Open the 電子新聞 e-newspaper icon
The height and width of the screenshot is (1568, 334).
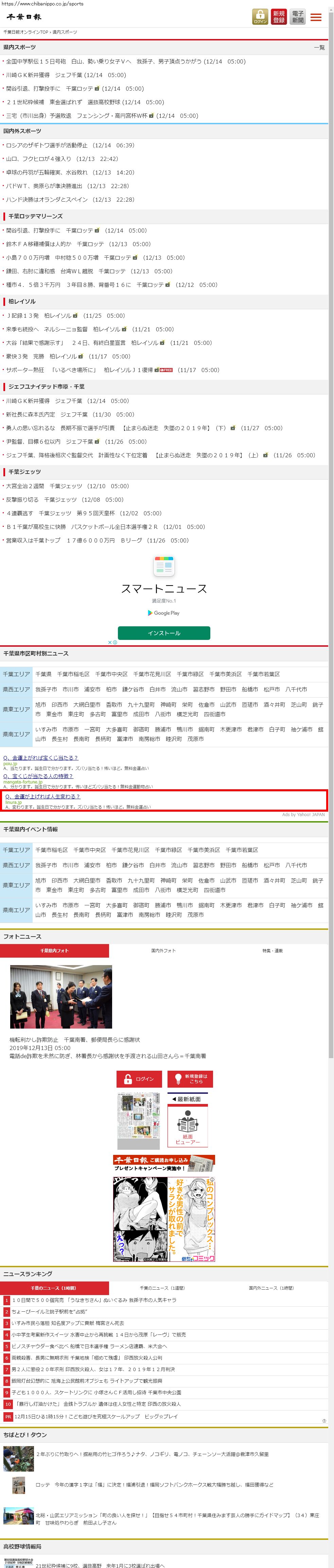297,16
